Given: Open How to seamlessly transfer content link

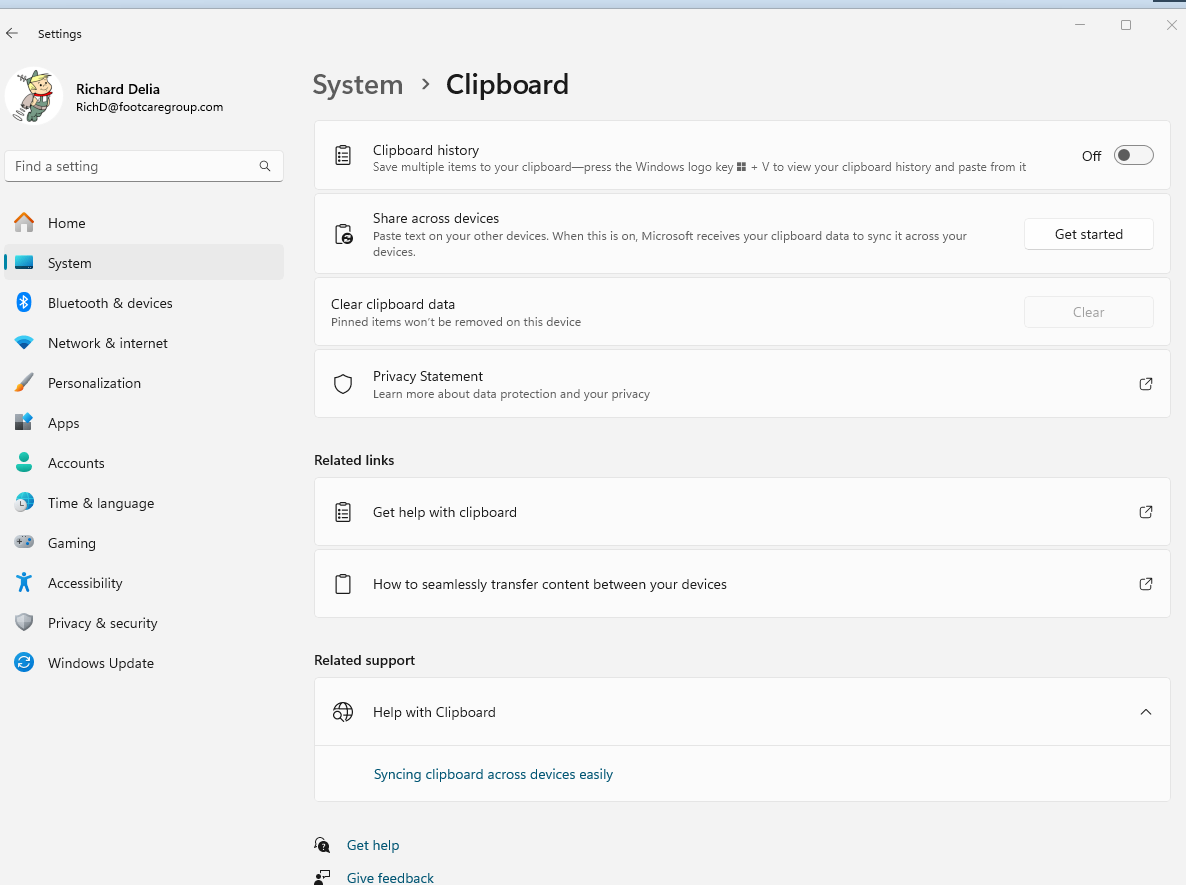Looking at the screenshot, I should point(742,584).
